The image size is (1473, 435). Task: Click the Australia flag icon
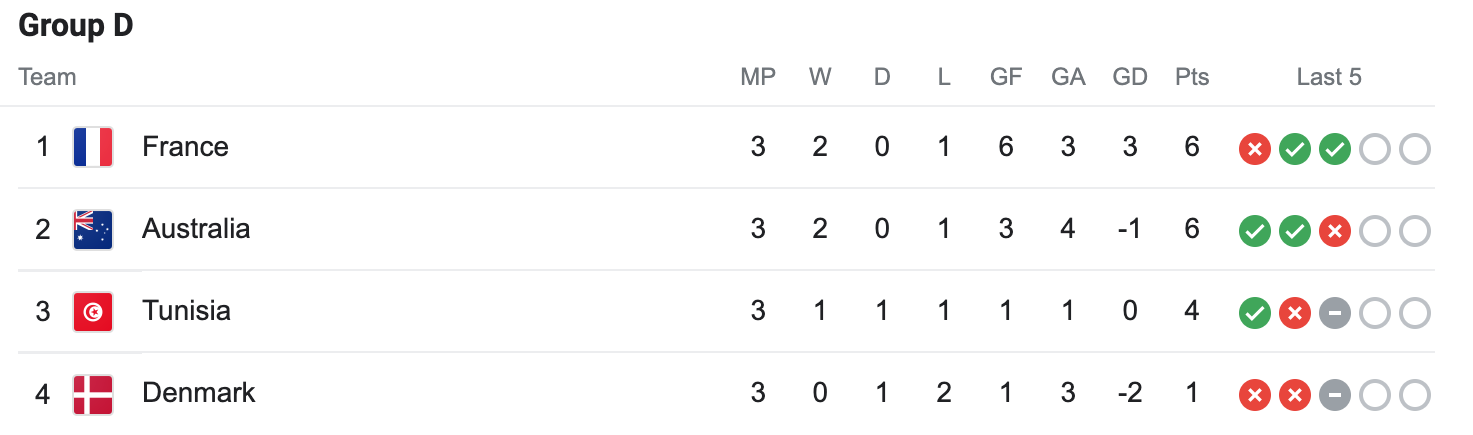pos(93,229)
